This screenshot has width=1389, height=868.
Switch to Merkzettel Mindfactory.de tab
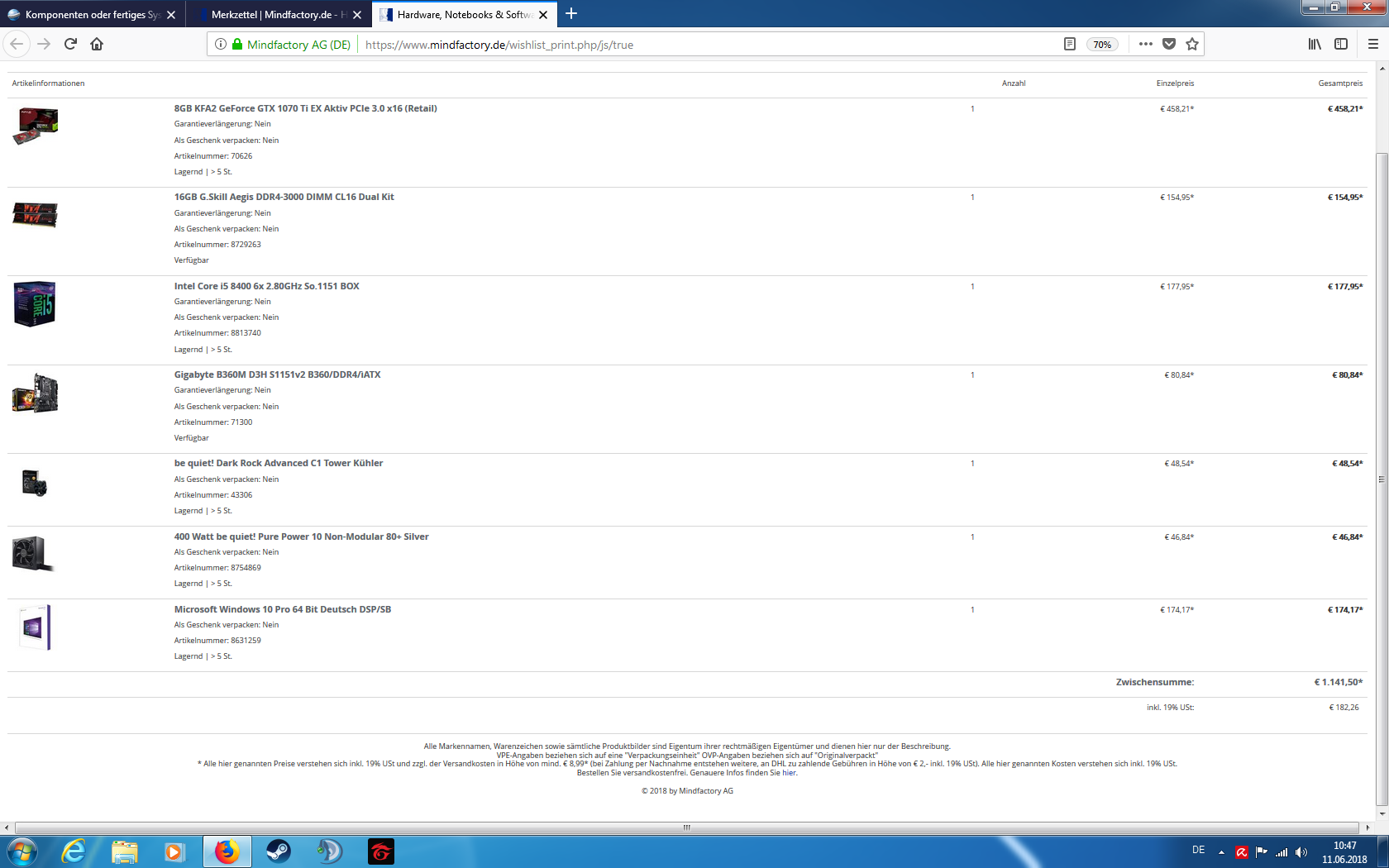coord(278,14)
